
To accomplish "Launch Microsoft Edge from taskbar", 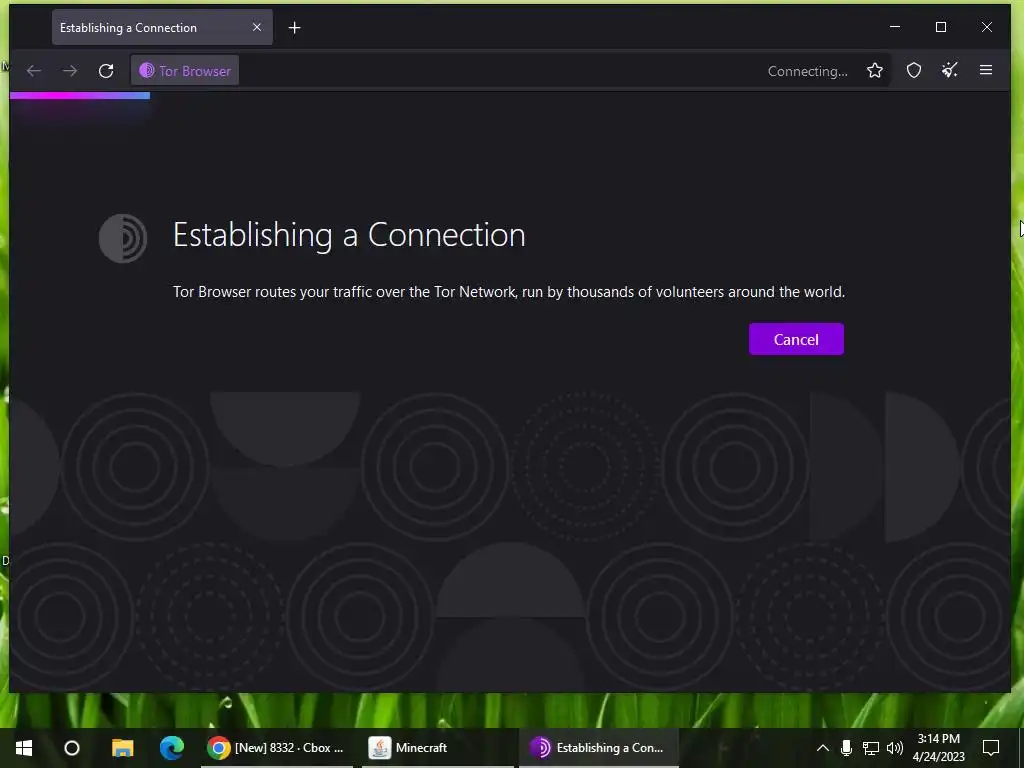I will tap(172, 748).
